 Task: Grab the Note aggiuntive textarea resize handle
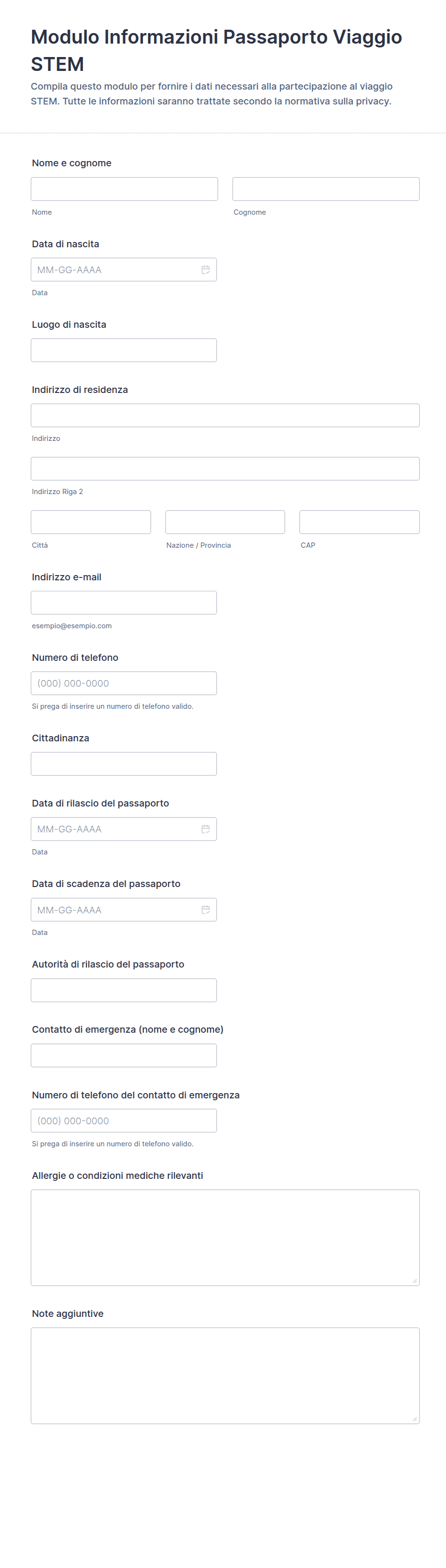[x=414, y=1419]
